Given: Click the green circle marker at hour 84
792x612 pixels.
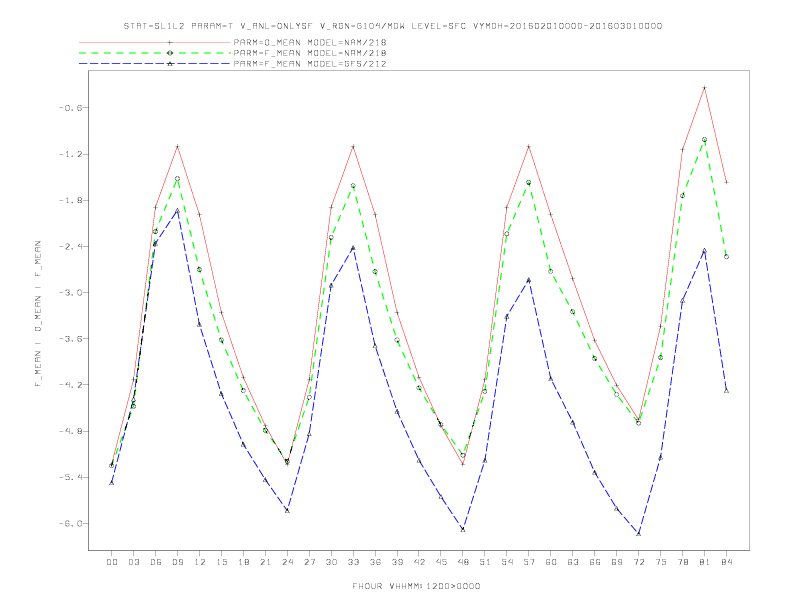Looking at the screenshot, I should (726, 257).
